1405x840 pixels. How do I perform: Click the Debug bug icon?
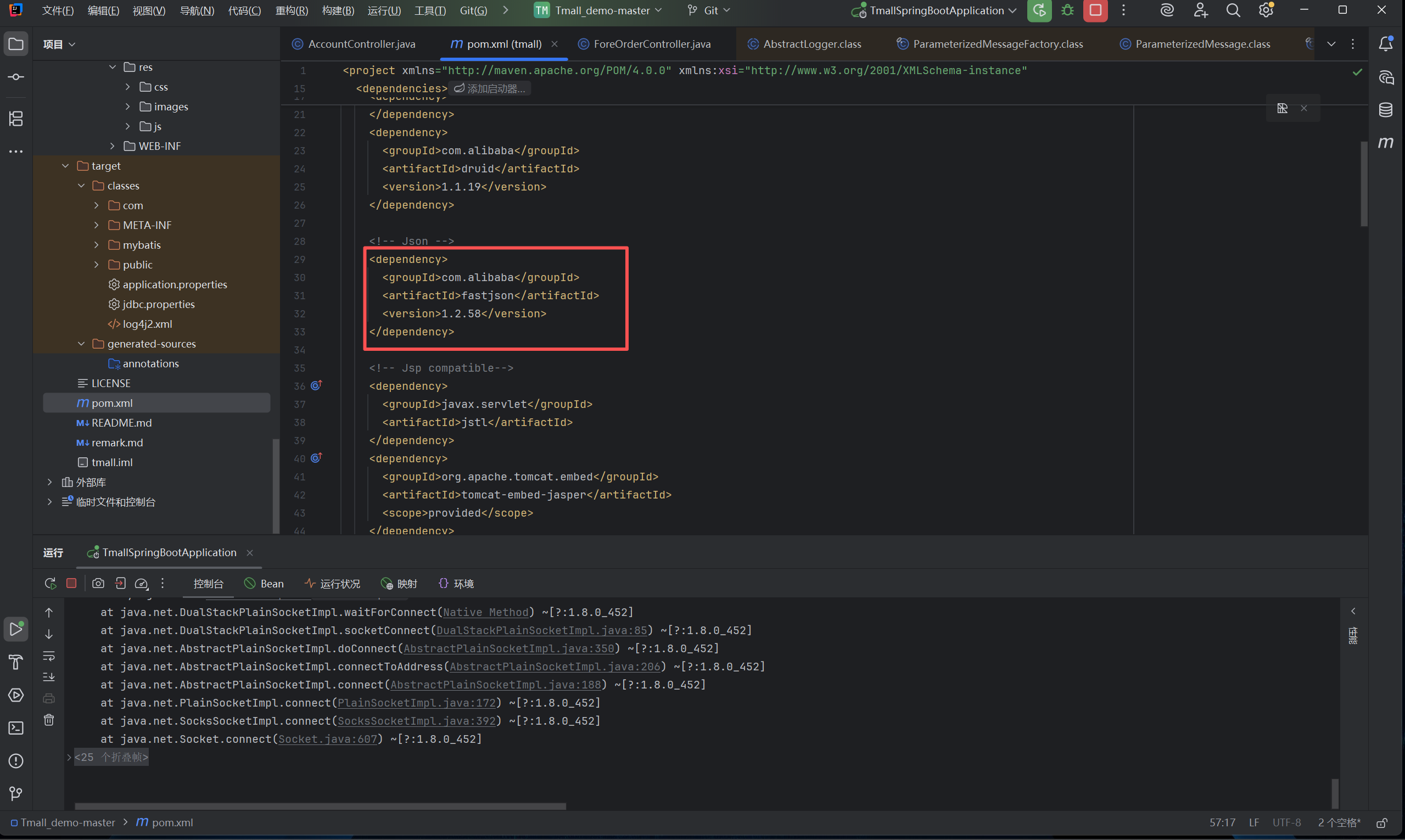pyautogui.click(x=1067, y=10)
